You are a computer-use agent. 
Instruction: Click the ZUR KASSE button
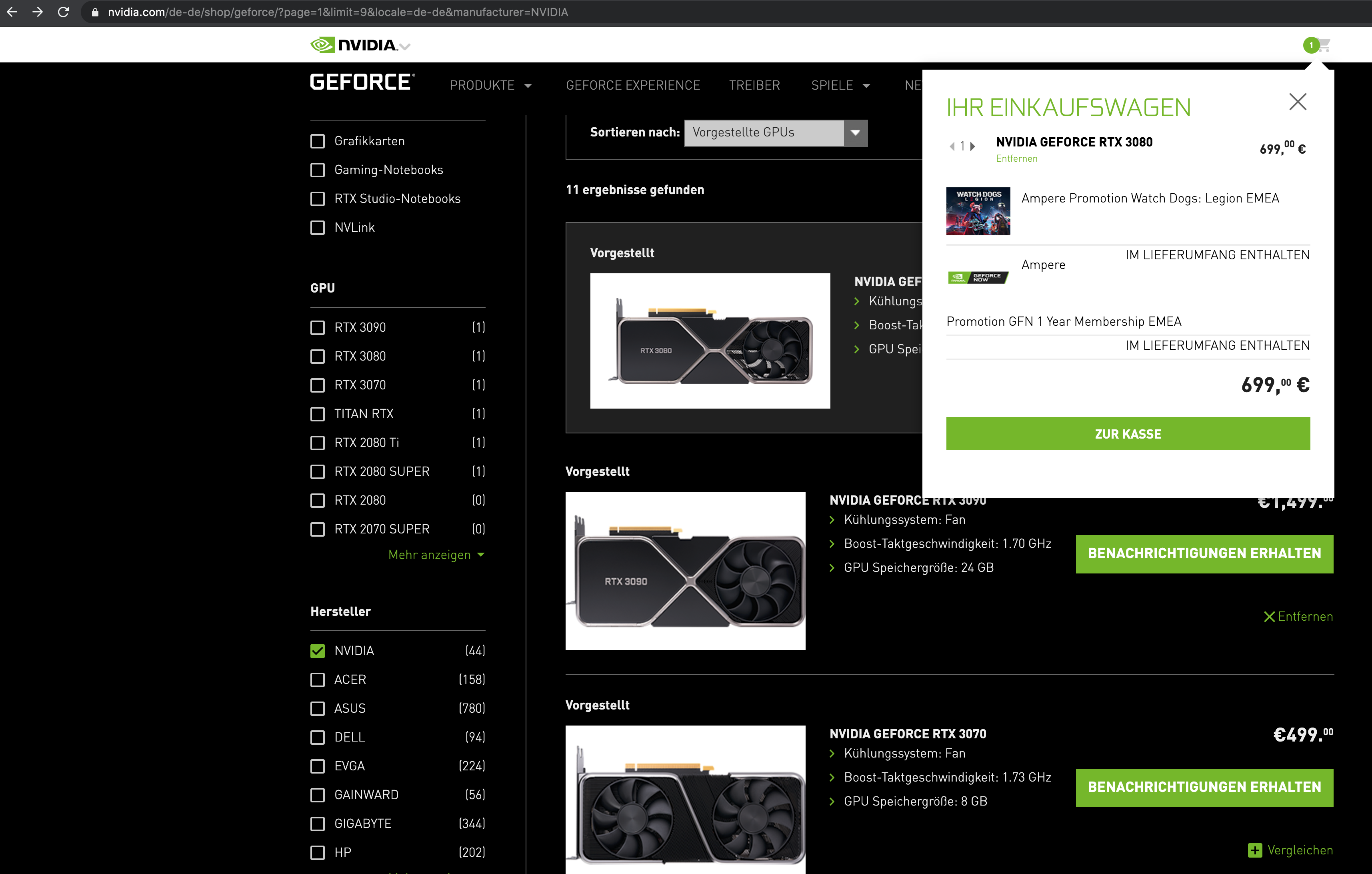pos(1128,433)
